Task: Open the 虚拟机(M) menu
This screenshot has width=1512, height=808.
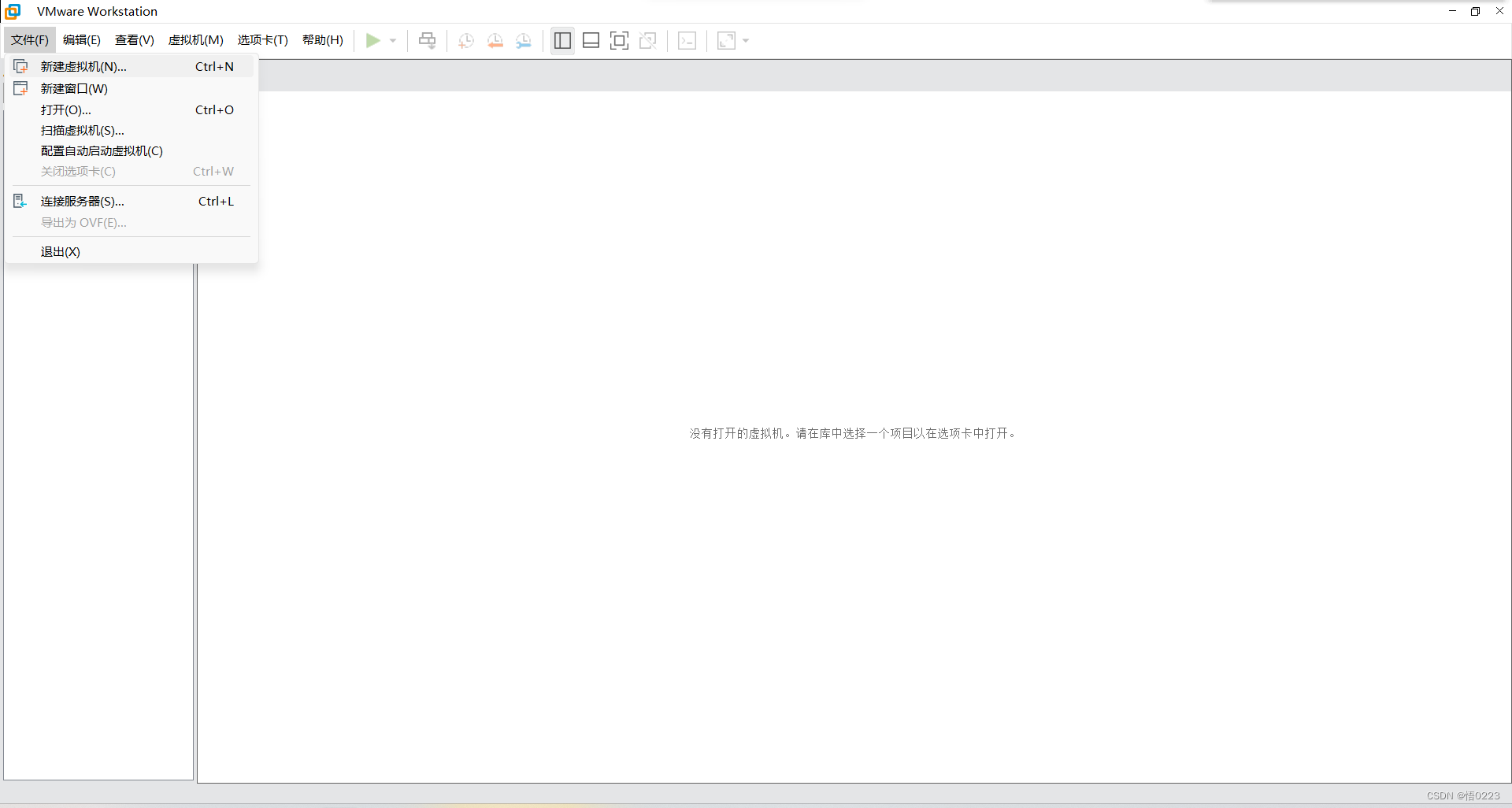Action: [x=196, y=40]
